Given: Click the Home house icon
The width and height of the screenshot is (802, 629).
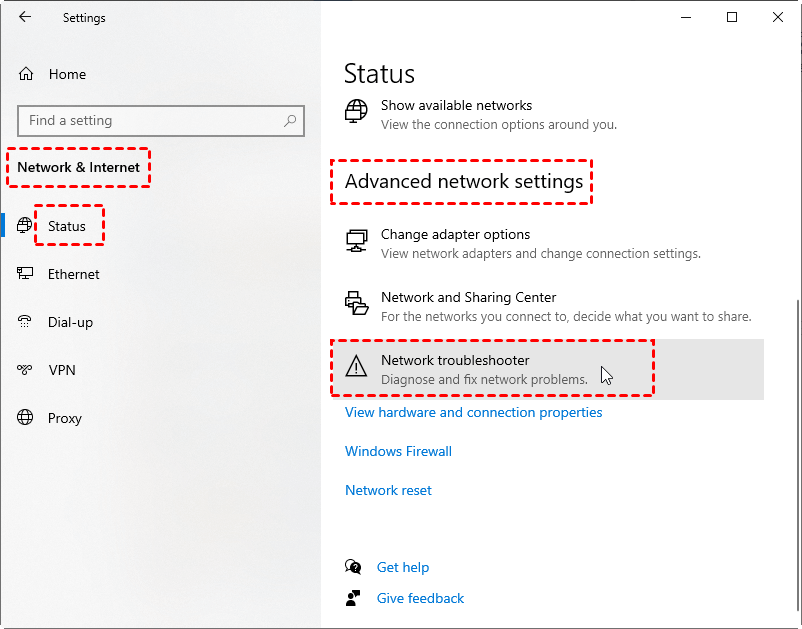Looking at the screenshot, I should click(x=26, y=74).
